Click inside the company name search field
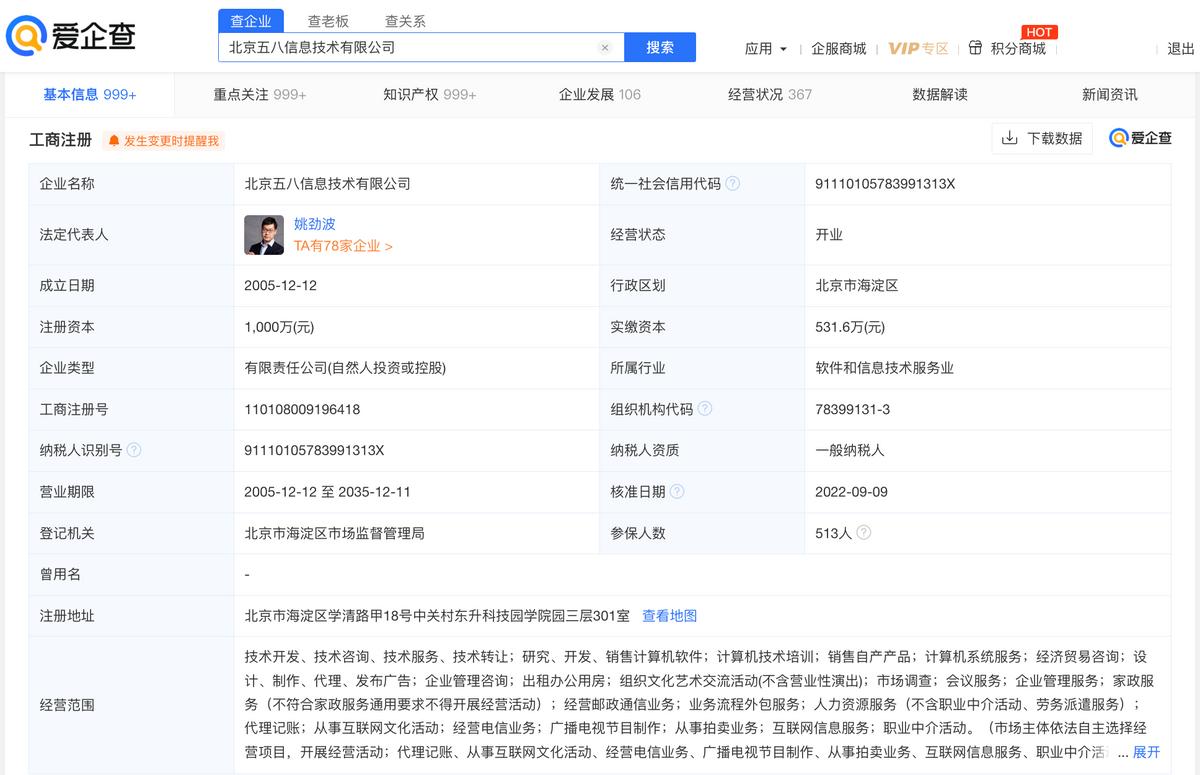This screenshot has height=775, width=1200. coord(400,47)
